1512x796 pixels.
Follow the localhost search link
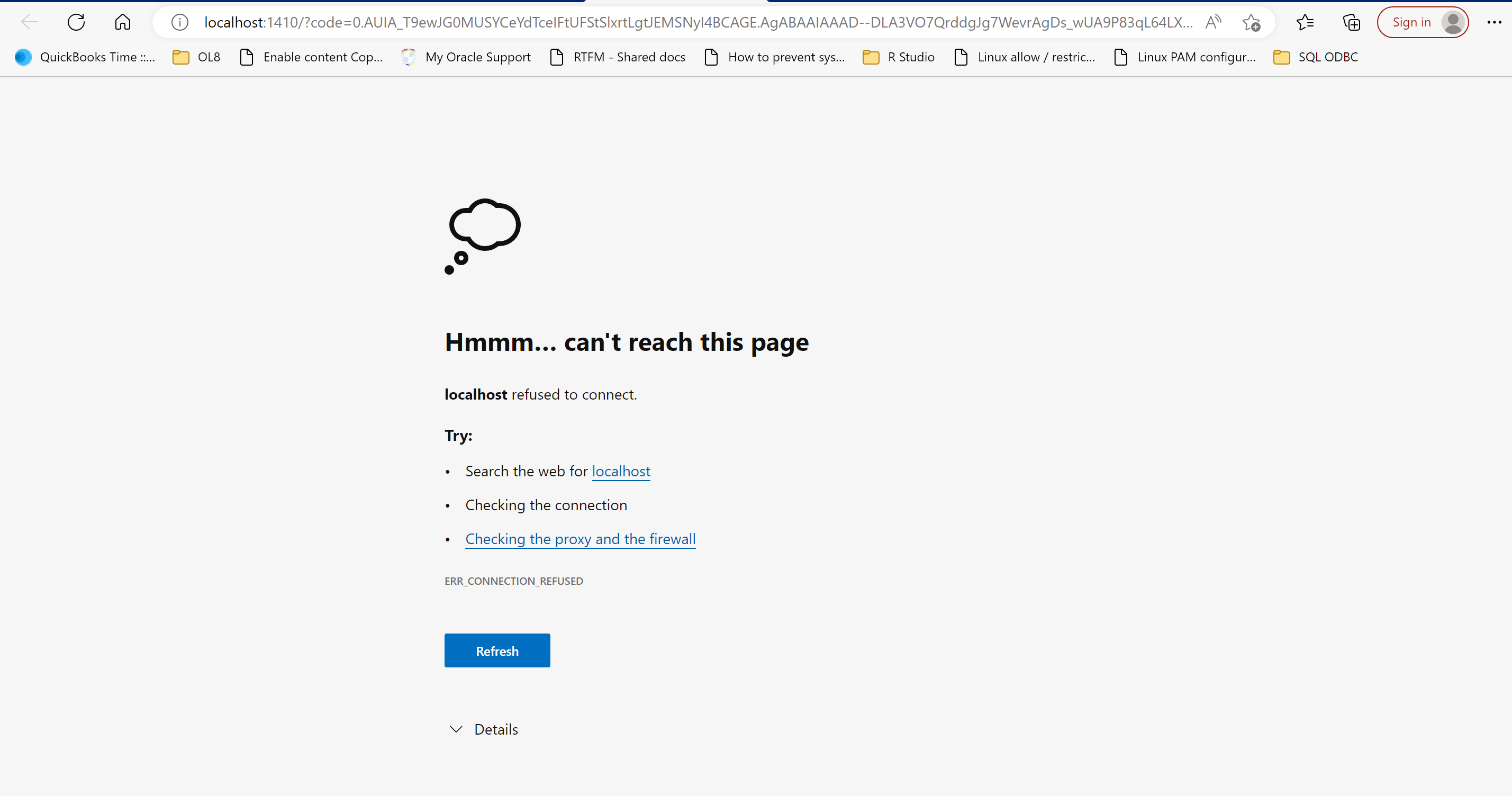[621, 471]
